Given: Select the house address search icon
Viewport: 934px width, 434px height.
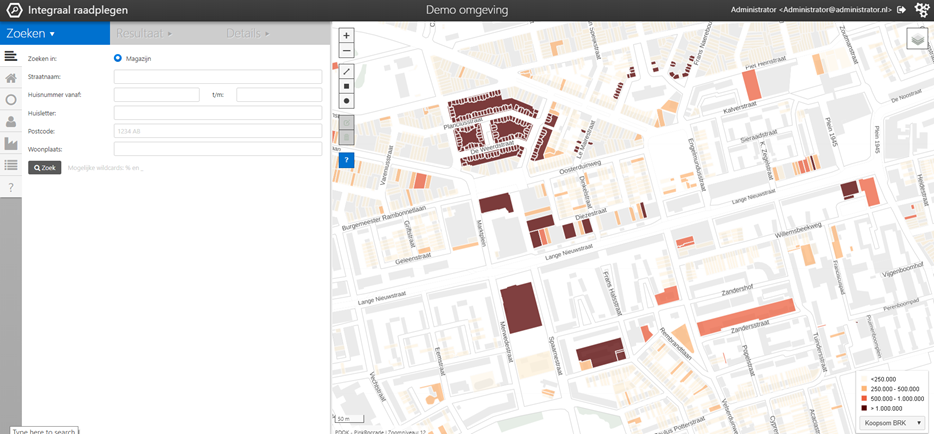Looking at the screenshot, I should pos(11,78).
